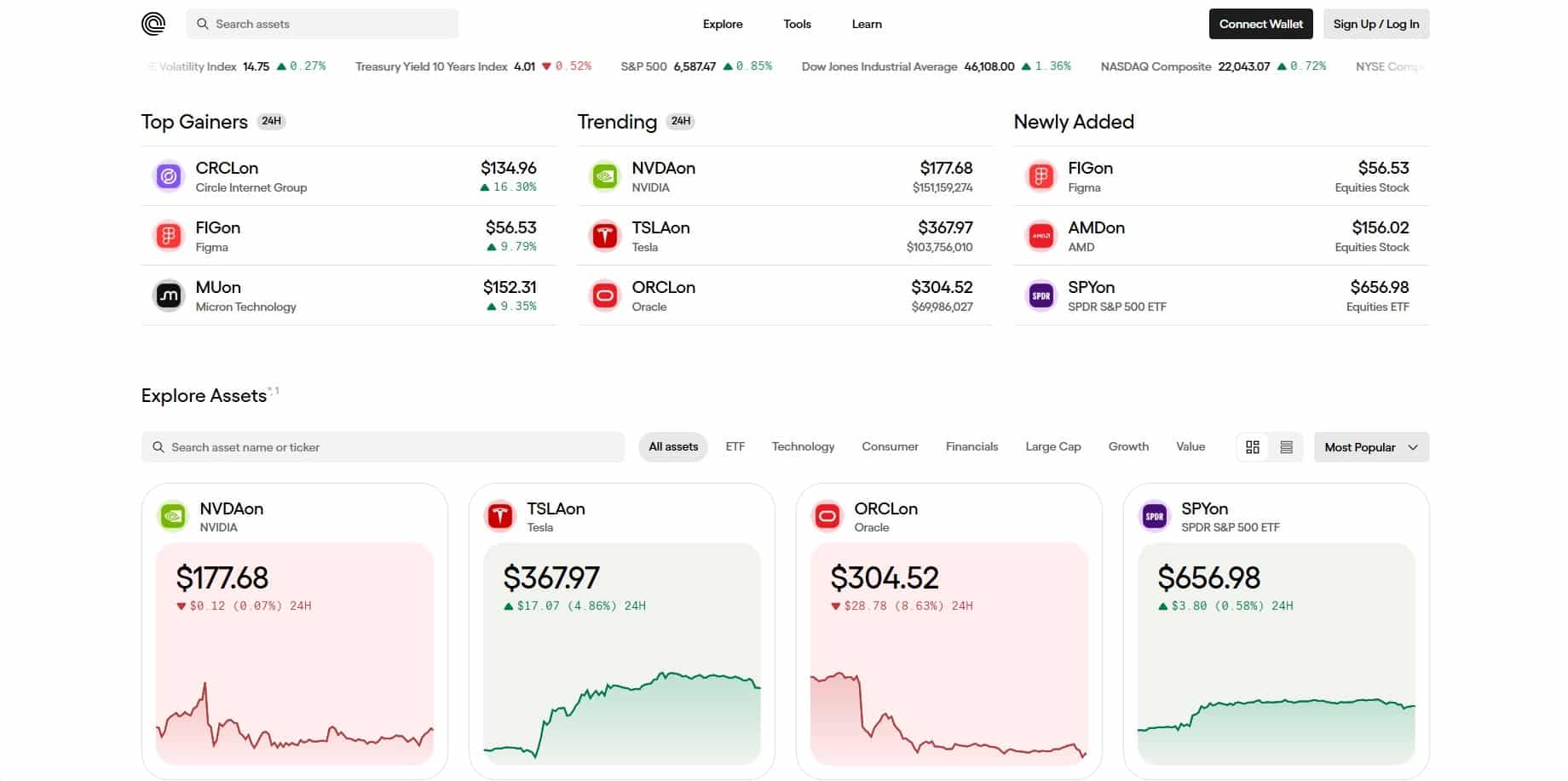Screen dimensions: 1568x781
Task: Click the AMDon icon in Newly Added
Action: (x=1041, y=236)
